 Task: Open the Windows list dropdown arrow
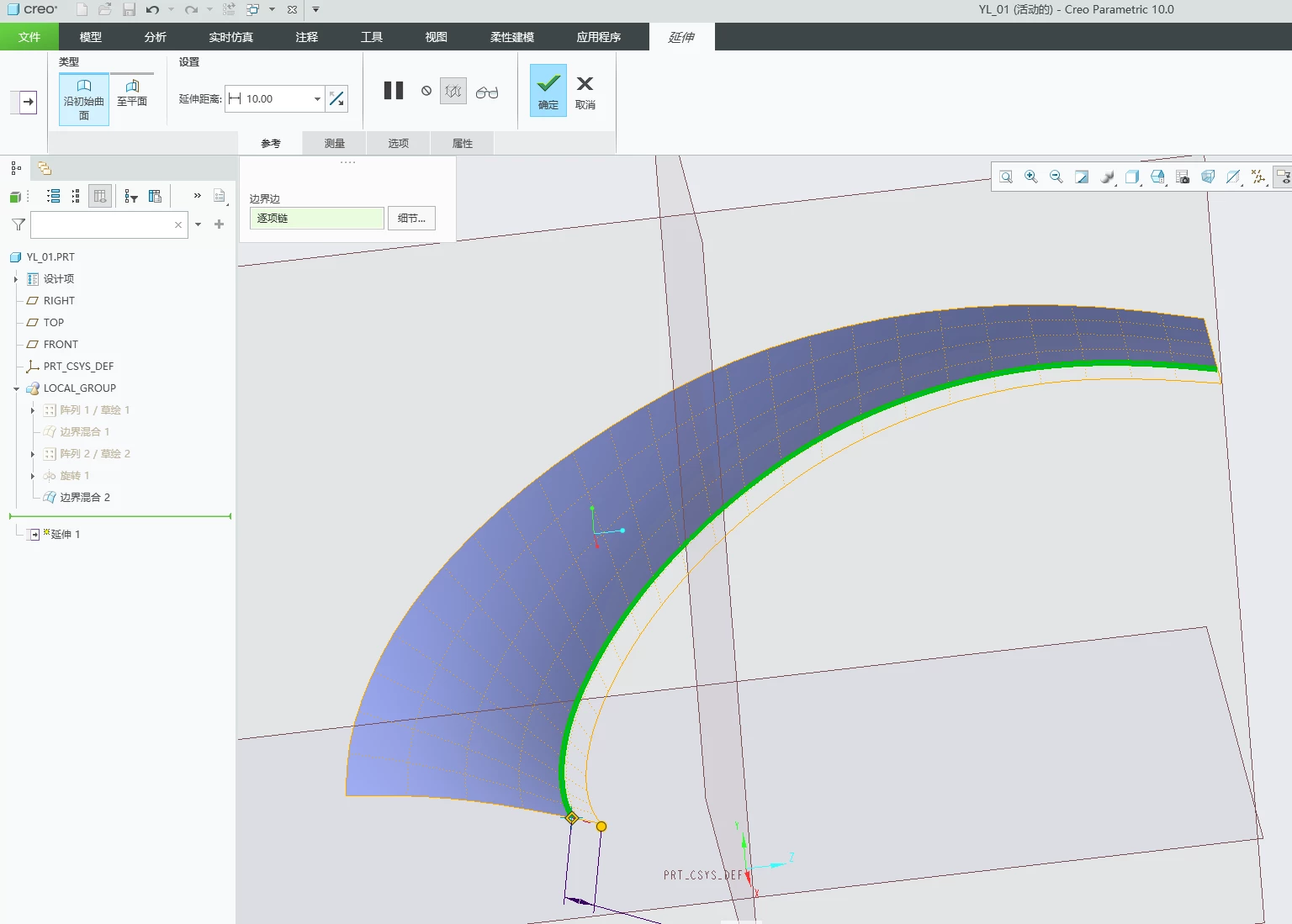272,9
